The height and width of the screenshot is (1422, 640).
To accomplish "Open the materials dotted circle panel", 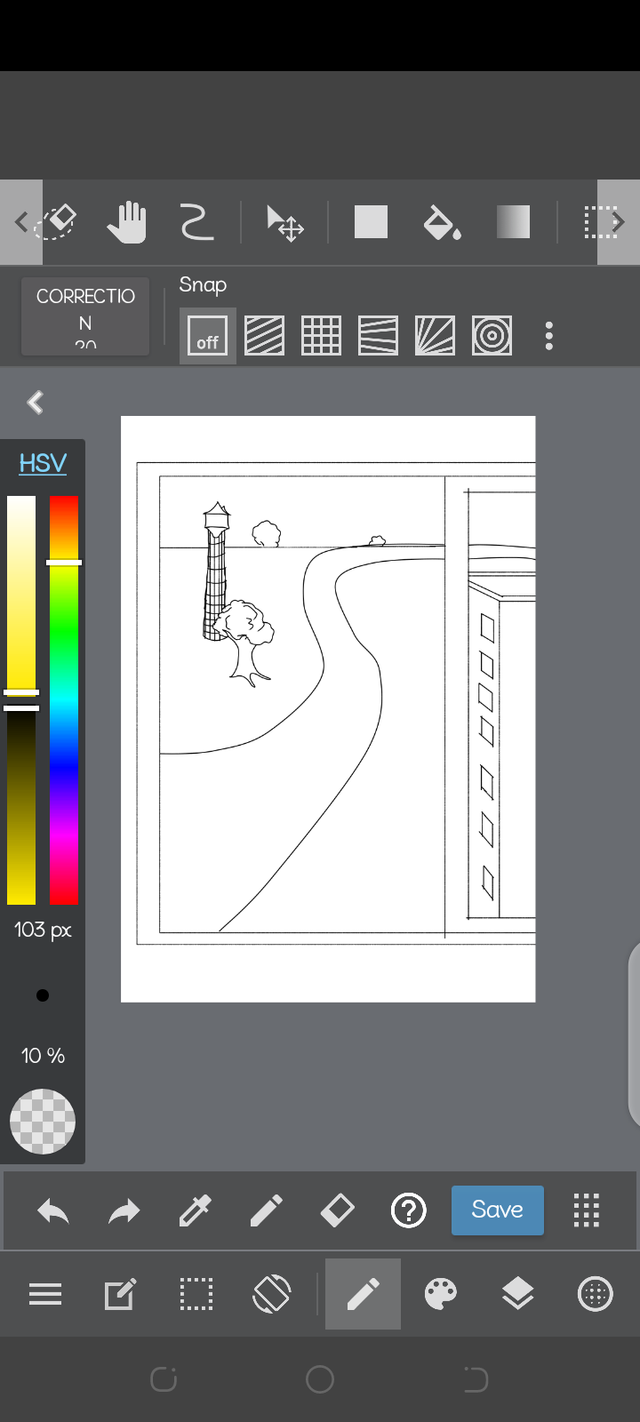I will [595, 1294].
